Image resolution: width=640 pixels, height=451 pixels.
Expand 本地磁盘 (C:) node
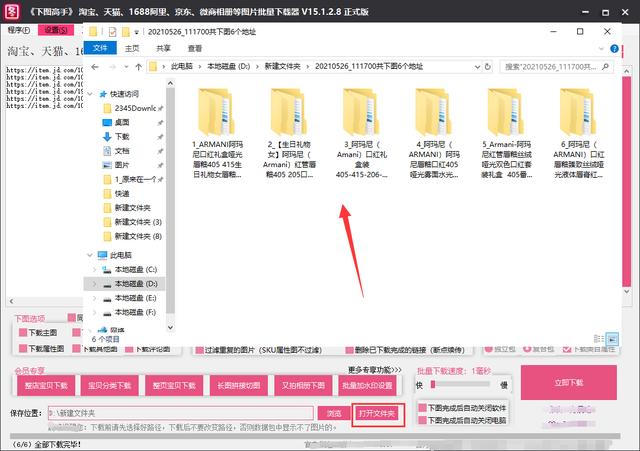tap(95, 269)
